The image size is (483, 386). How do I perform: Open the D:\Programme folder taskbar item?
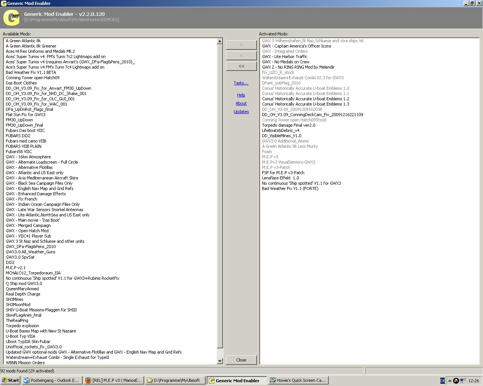[175, 380]
